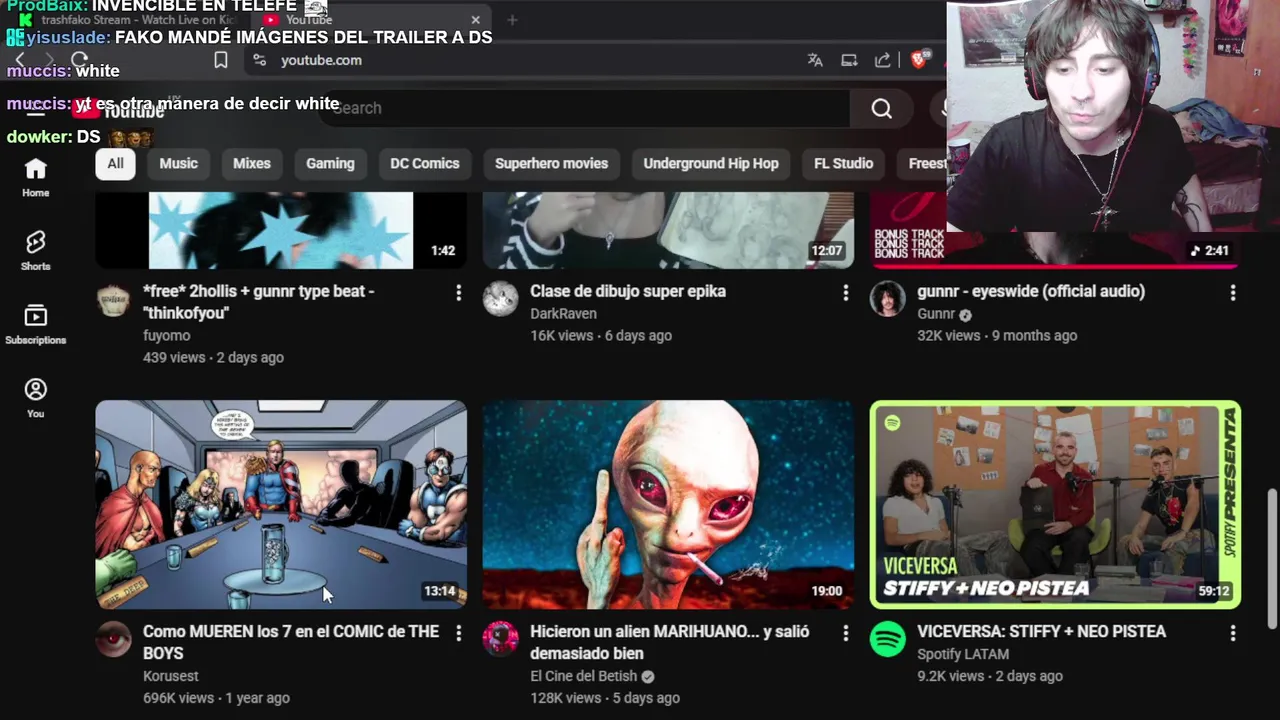Open the YouTube Home sidebar icon

(35, 177)
